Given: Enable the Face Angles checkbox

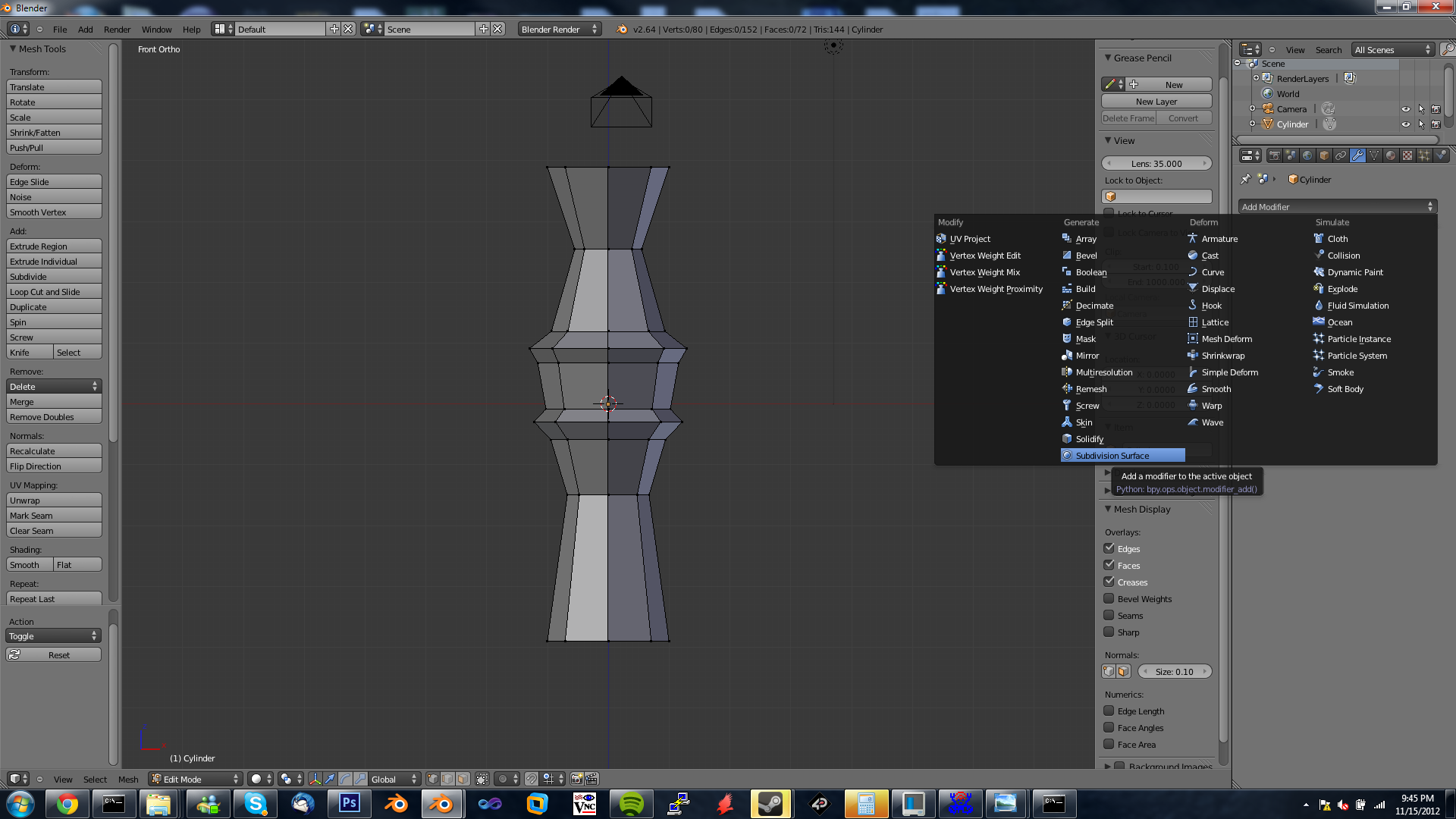Looking at the screenshot, I should click(x=1109, y=727).
